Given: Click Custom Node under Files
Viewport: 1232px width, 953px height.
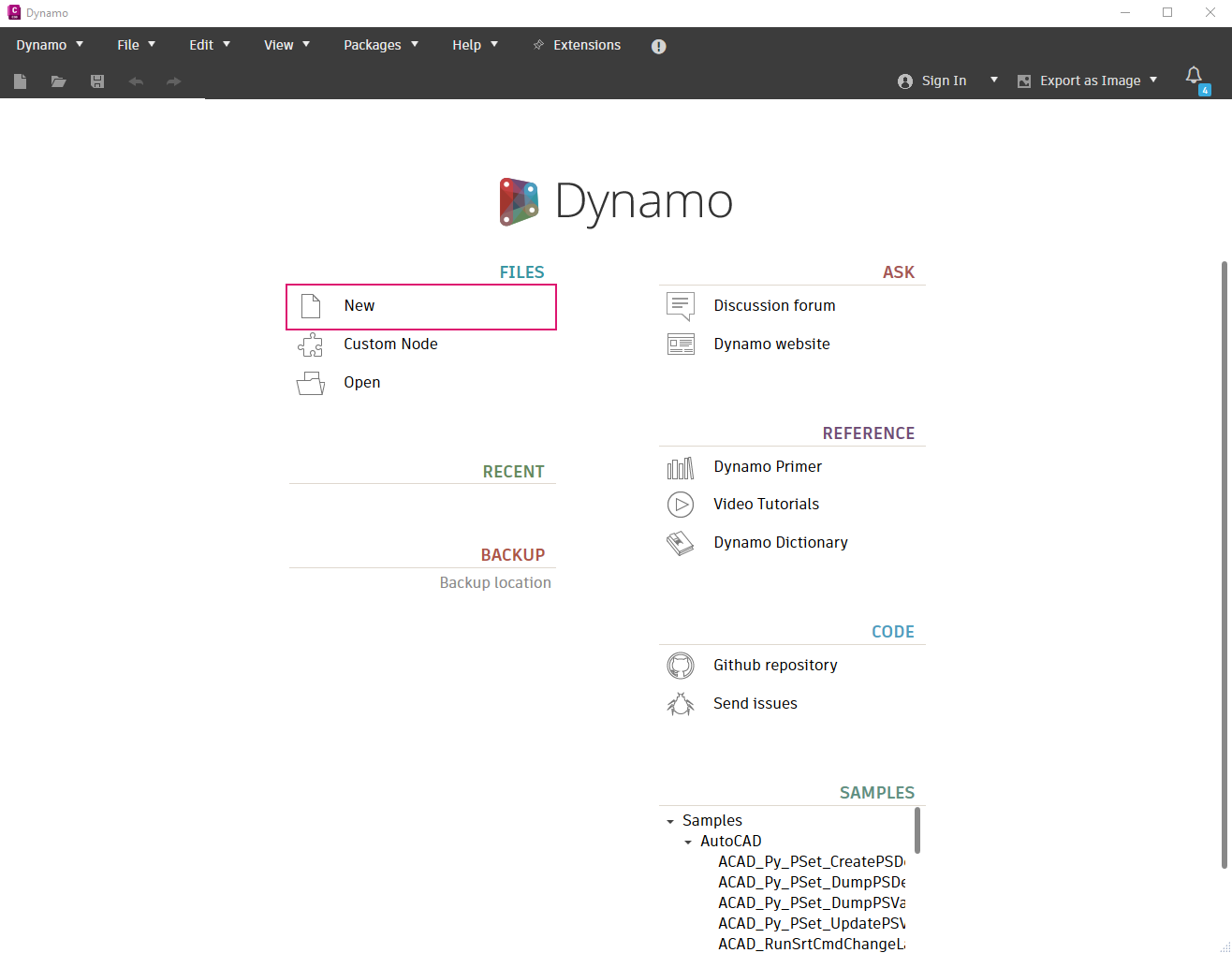Looking at the screenshot, I should 390,345.
